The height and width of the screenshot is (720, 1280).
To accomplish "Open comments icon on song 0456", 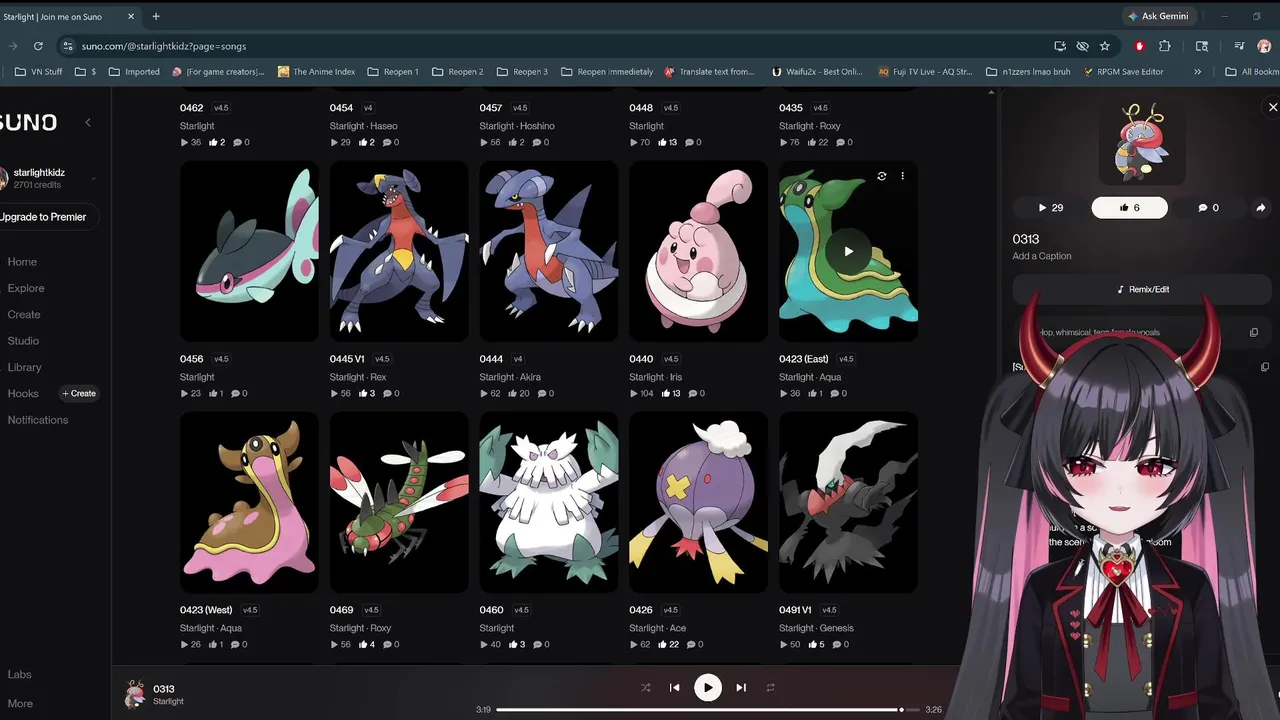I will pos(236,394).
